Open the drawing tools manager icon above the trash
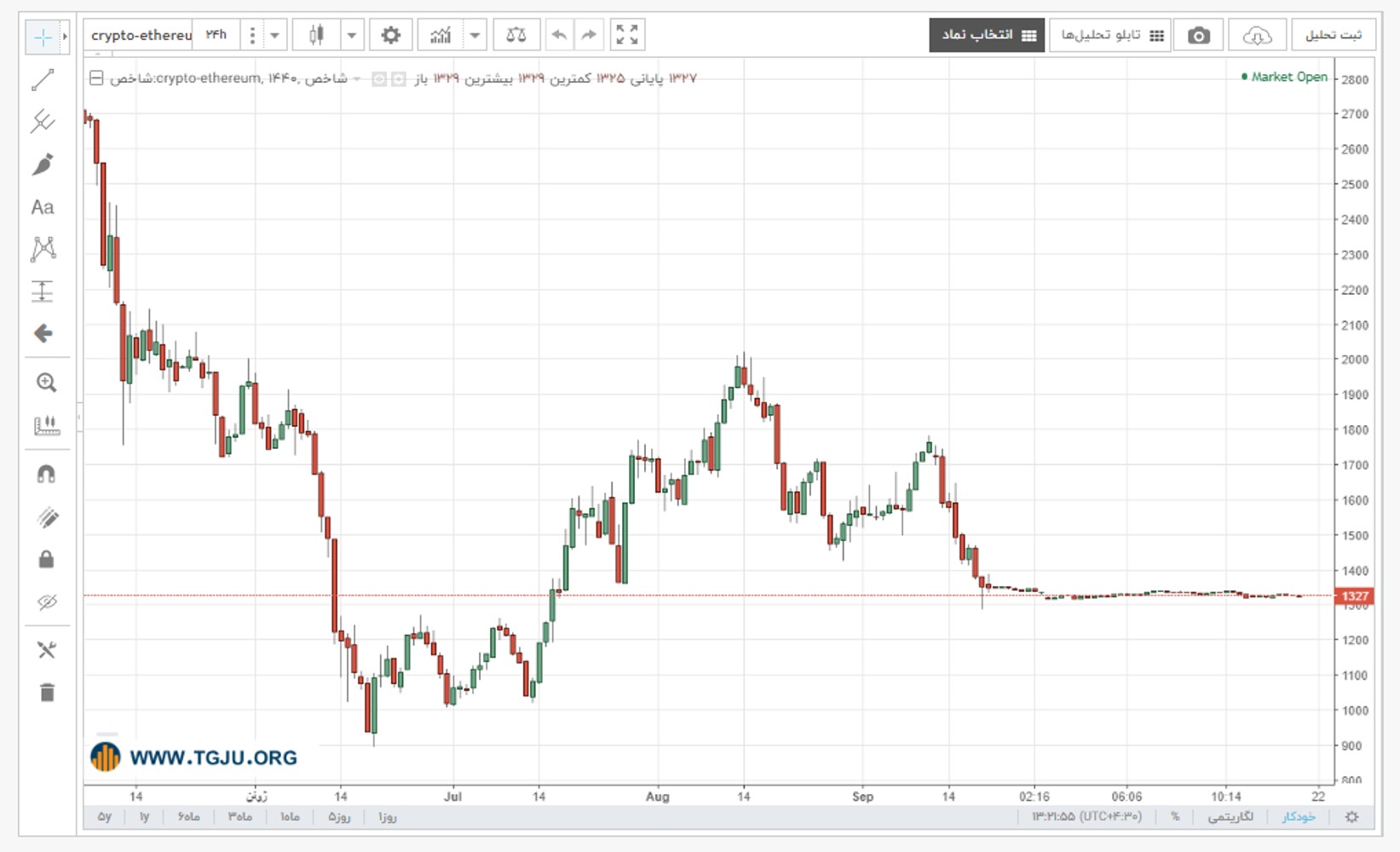1400x852 pixels. pos(47,650)
